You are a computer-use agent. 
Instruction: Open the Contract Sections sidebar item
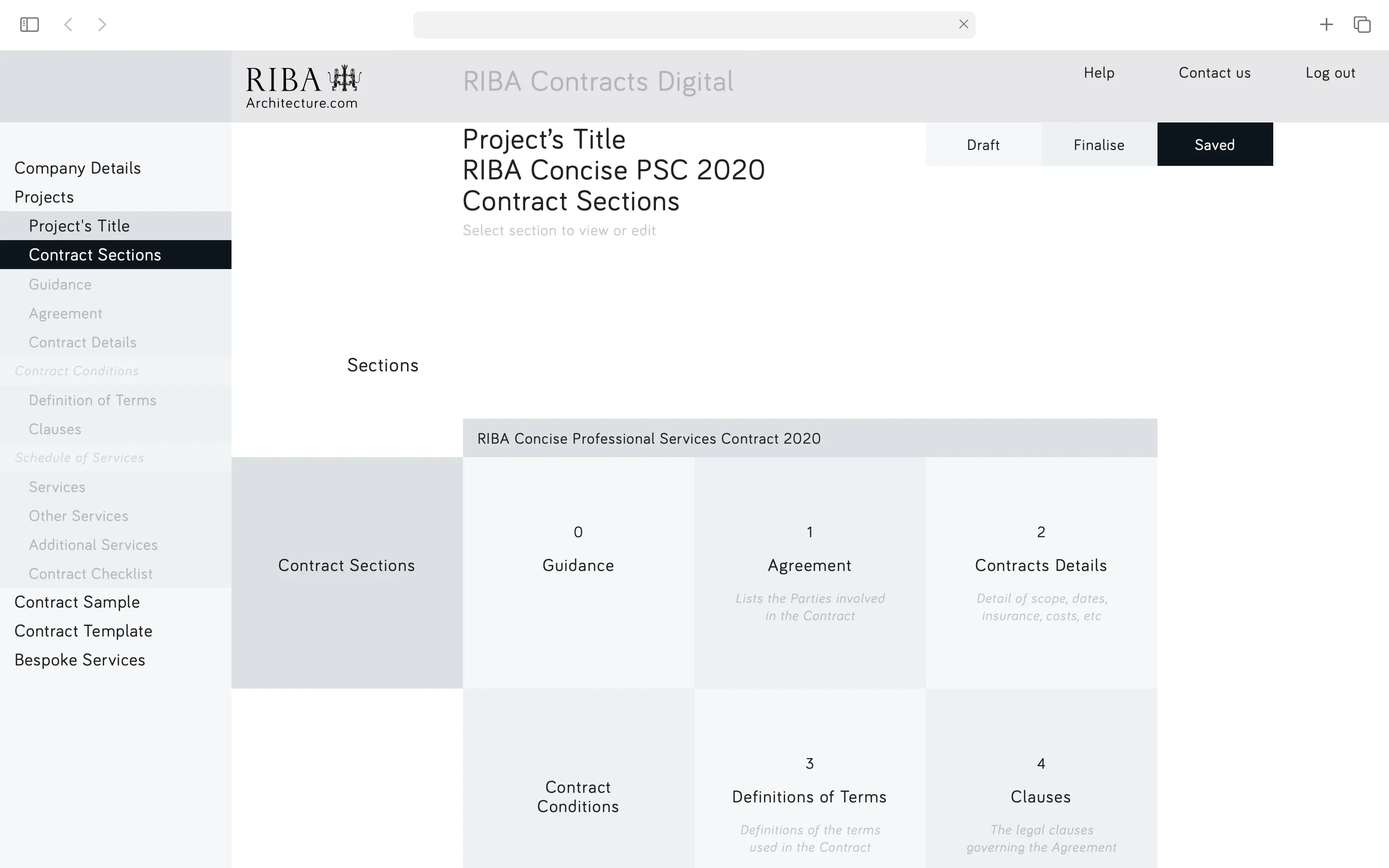pyautogui.click(x=95, y=254)
